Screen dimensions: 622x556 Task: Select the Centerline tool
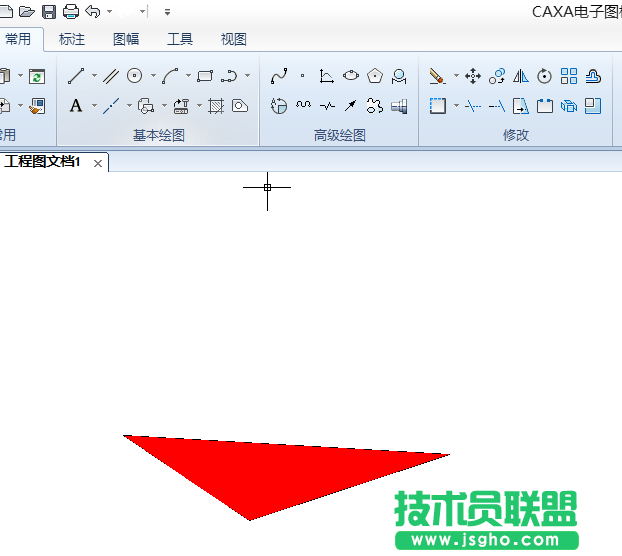(111, 106)
